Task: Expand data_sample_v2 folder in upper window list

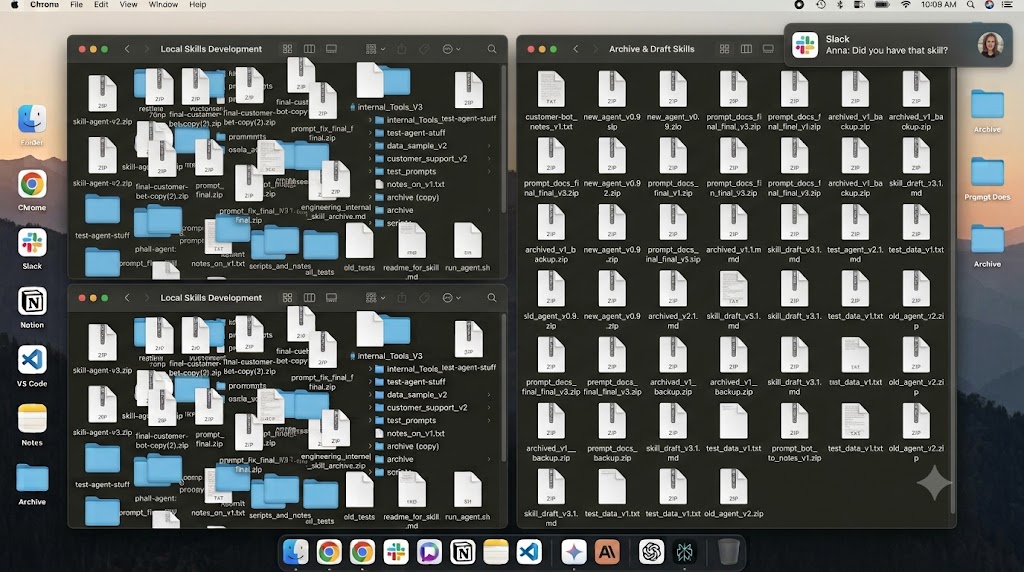Action: (x=370, y=146)
